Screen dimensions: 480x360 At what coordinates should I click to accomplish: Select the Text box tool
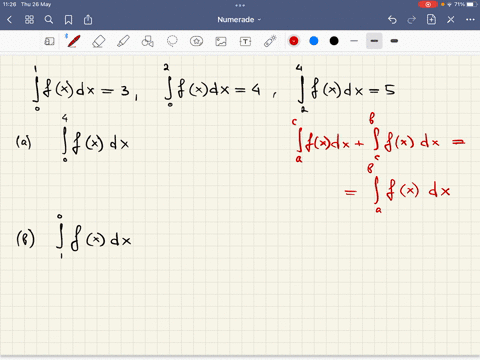245,41
